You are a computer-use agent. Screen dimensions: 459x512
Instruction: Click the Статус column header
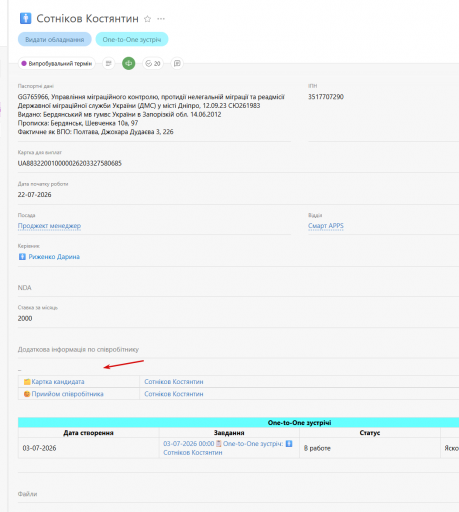(x=370, y=433)
